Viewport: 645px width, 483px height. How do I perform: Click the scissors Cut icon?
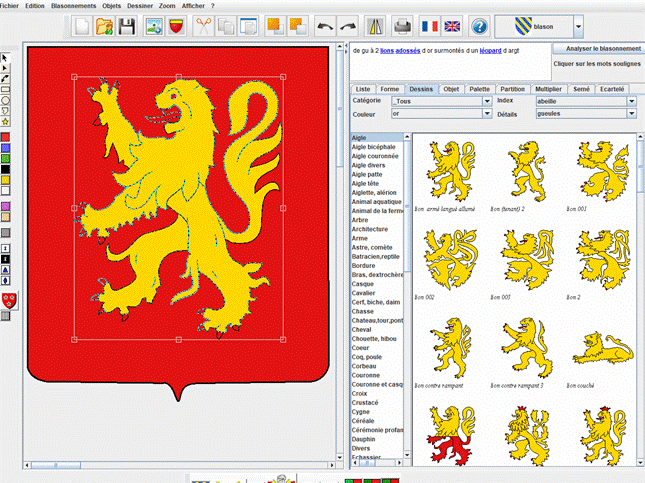pyautogui.click(x=203, y=26)
